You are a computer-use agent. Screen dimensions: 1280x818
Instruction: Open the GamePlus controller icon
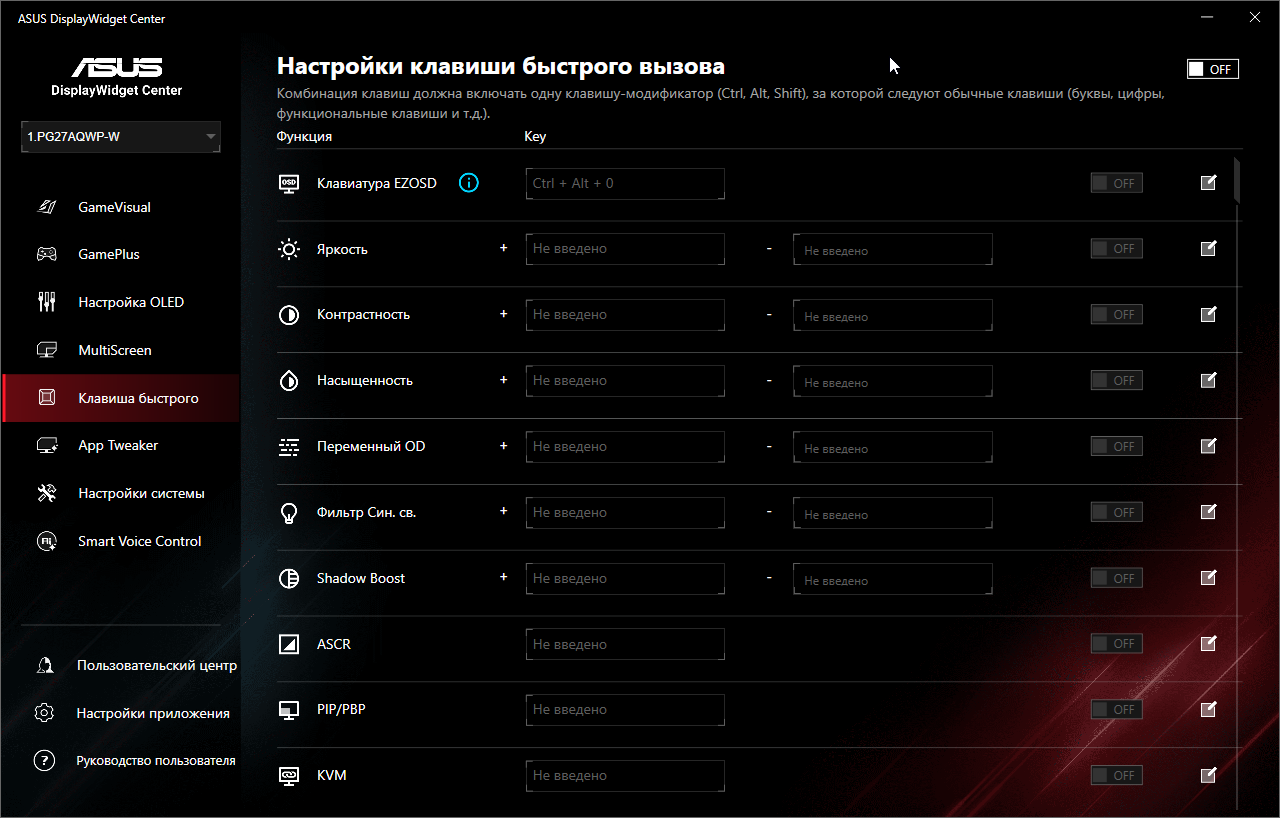point(47,254)
